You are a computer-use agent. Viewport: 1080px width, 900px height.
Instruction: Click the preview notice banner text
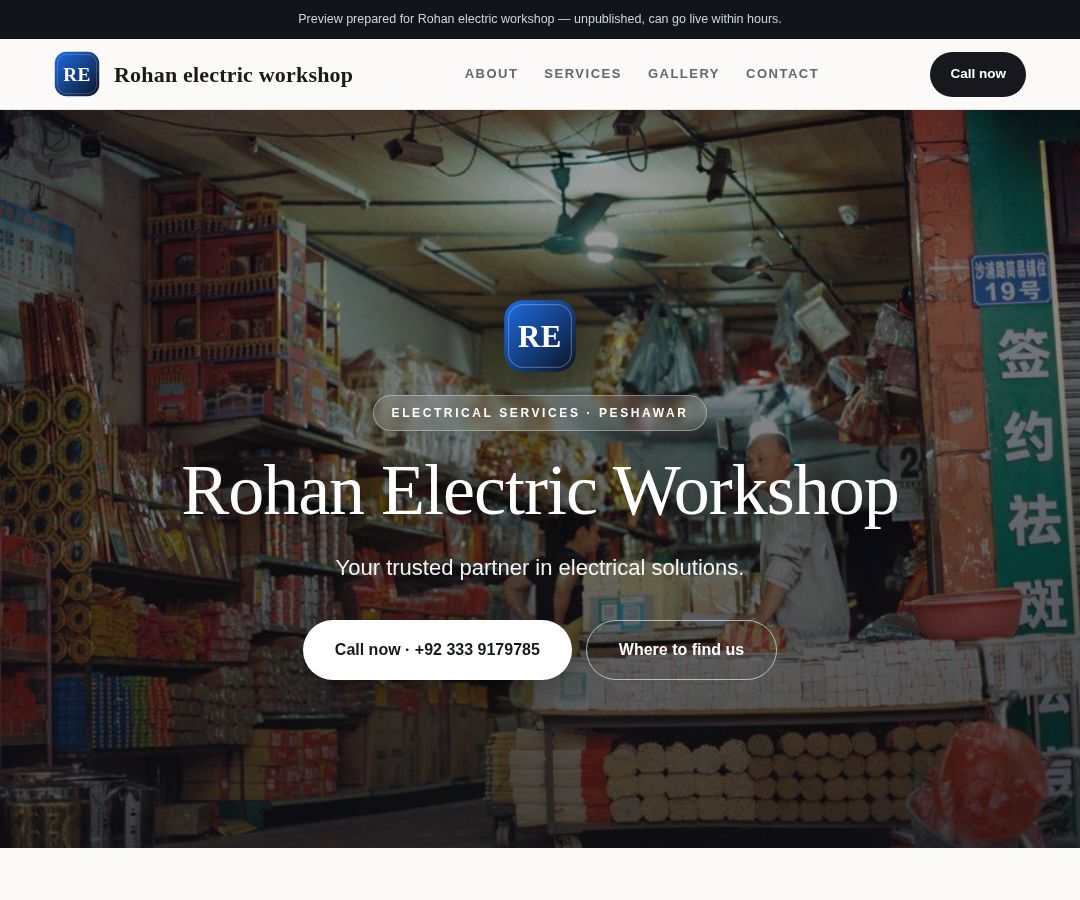[540, 19]
